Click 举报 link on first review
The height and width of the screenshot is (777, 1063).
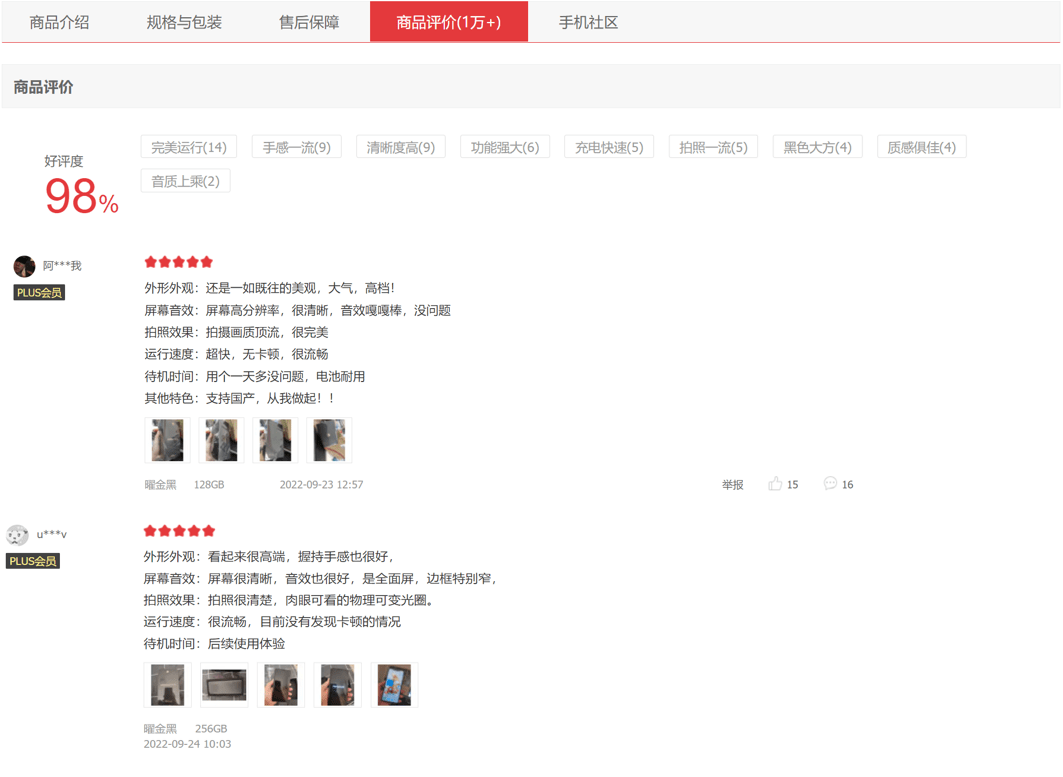[733, 485]
